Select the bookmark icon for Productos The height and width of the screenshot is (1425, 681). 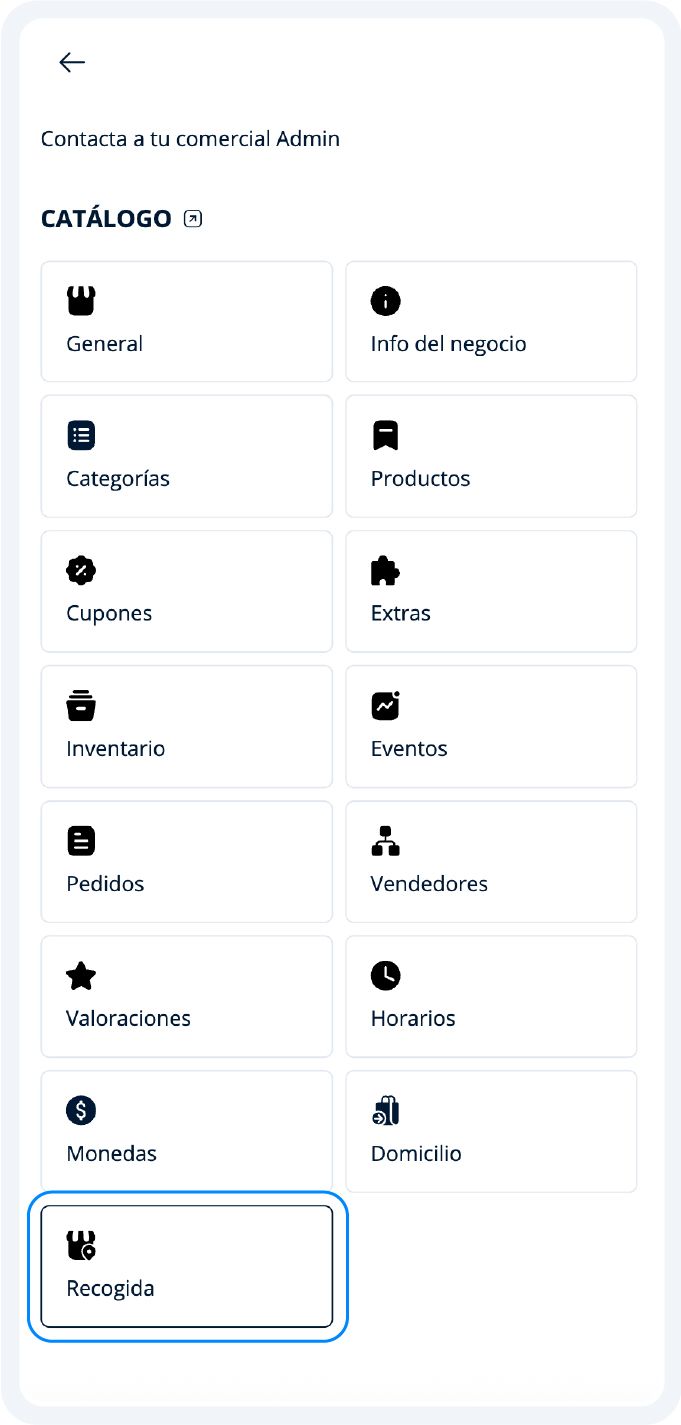click(x=385, y=435)
